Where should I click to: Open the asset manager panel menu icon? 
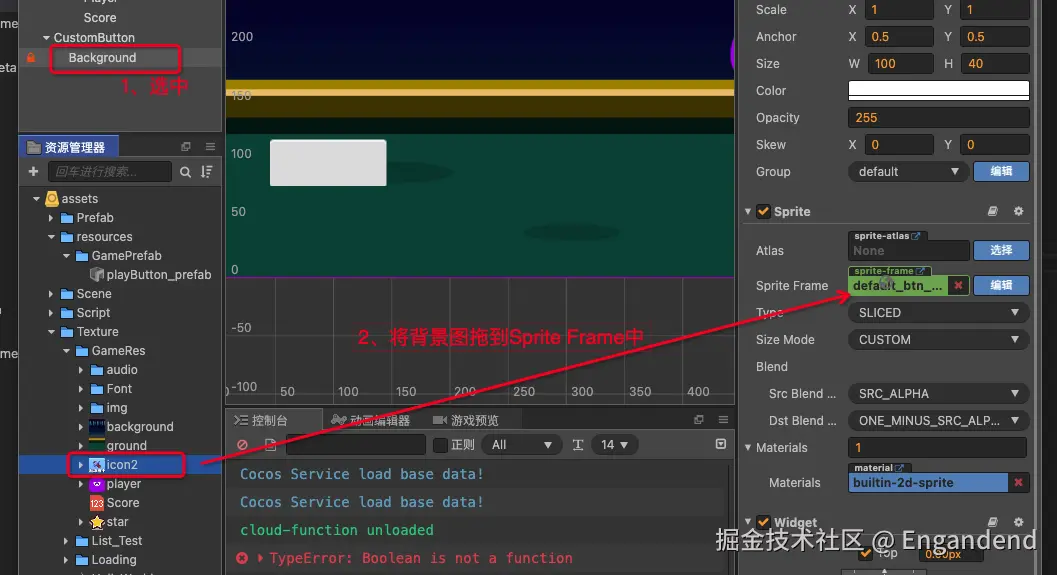210,147
